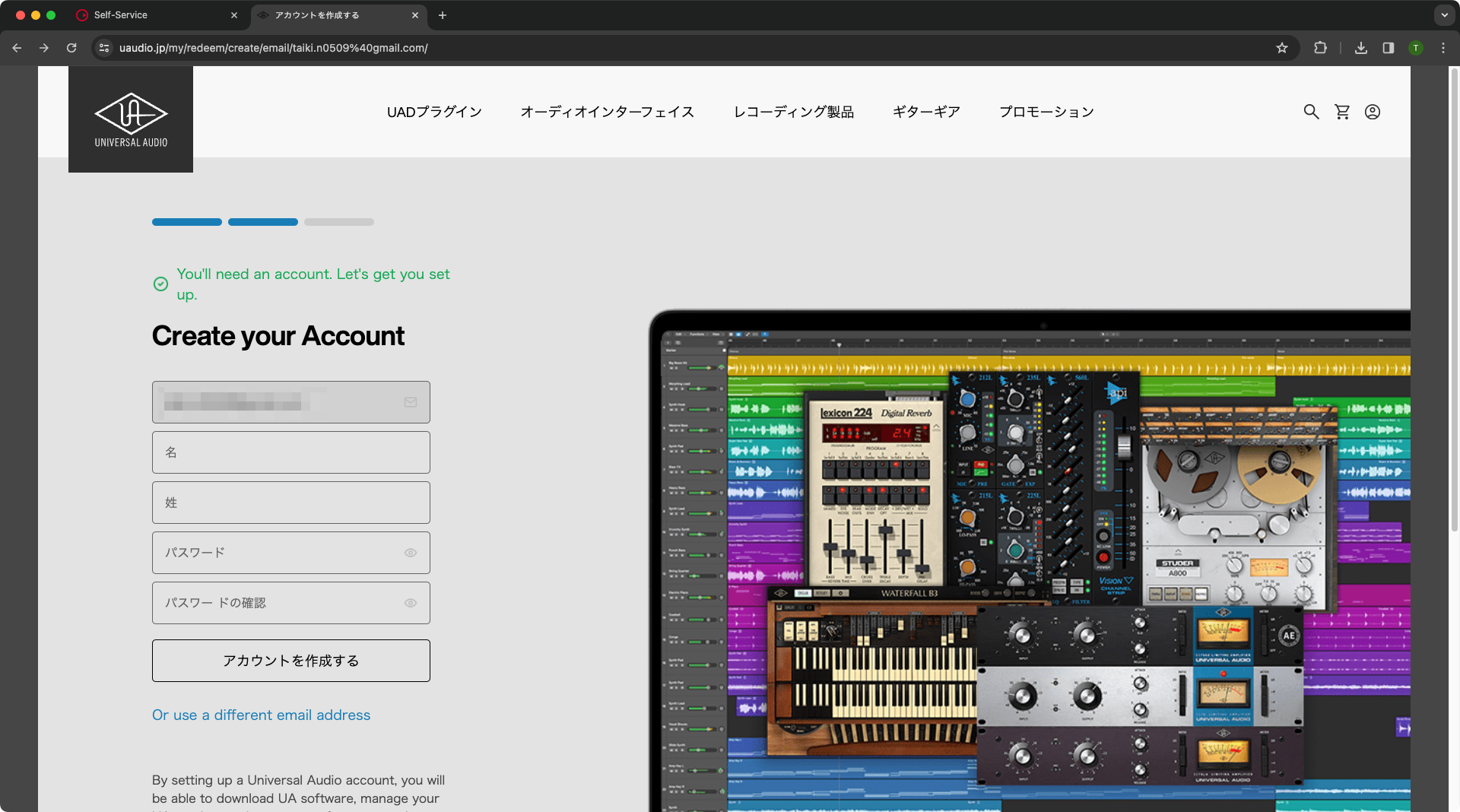Screen dimensions: 1460x812
Task: Bookmark this page with the star icon
Action: (x=1282, y=48)
